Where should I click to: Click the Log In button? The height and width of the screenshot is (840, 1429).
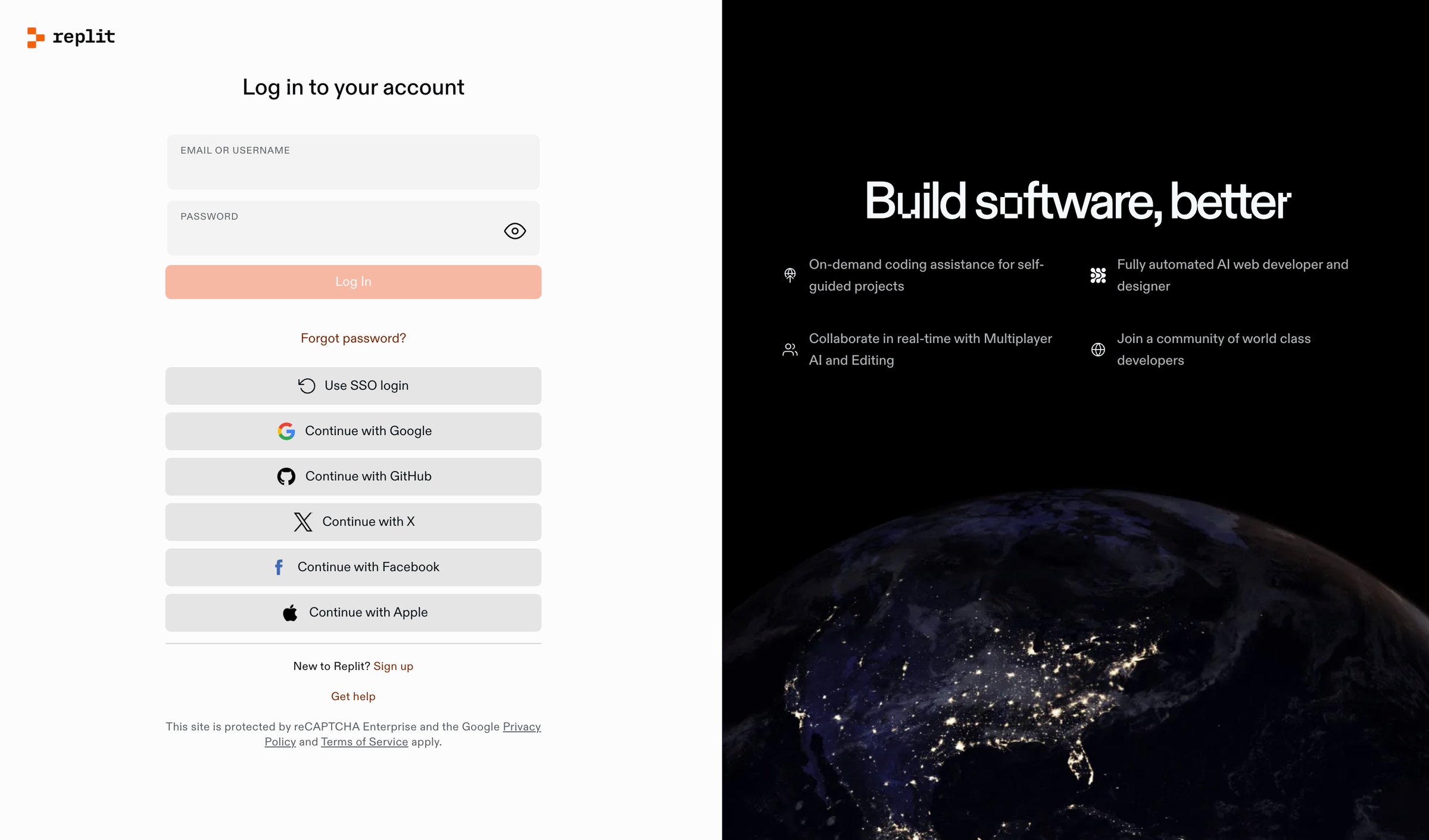point(353,282)
